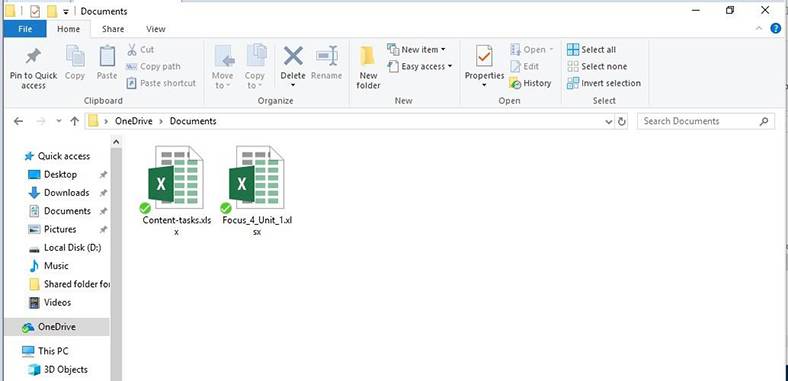
Task: Collapse the ribbon with the chevron
Action: pyautogui.click(x=759, y=29)
